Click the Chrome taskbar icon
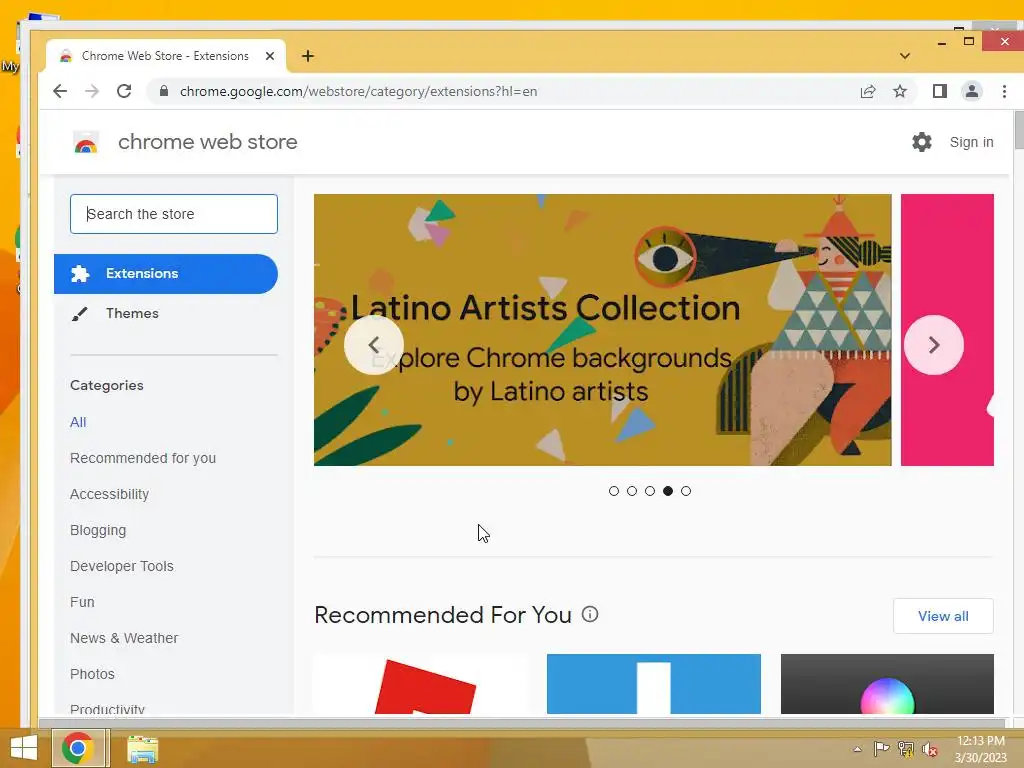1024x768 pixels. click(x=78, y=748)
